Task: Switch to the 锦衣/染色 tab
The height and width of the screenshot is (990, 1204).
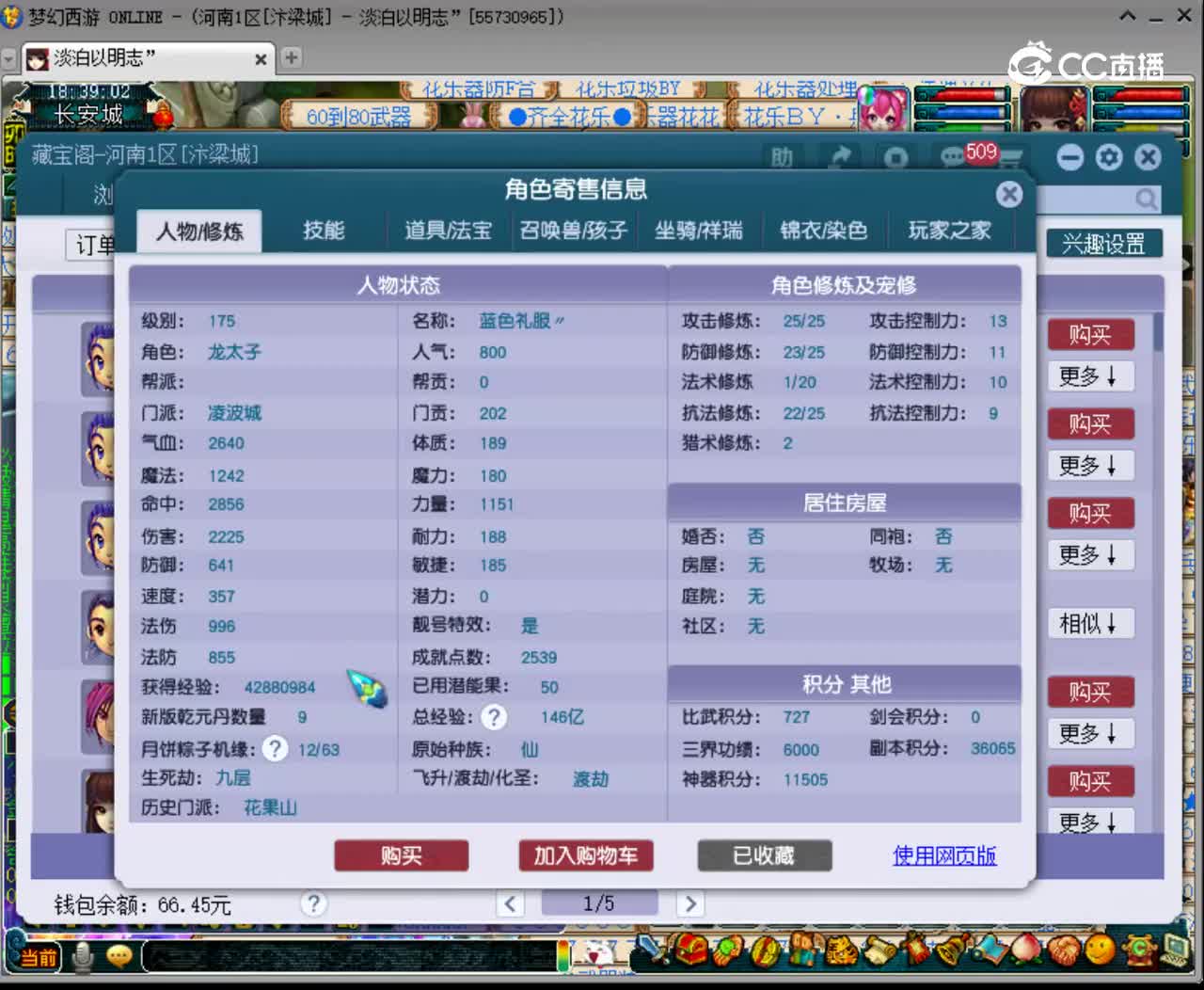Action: coord(823,231)
